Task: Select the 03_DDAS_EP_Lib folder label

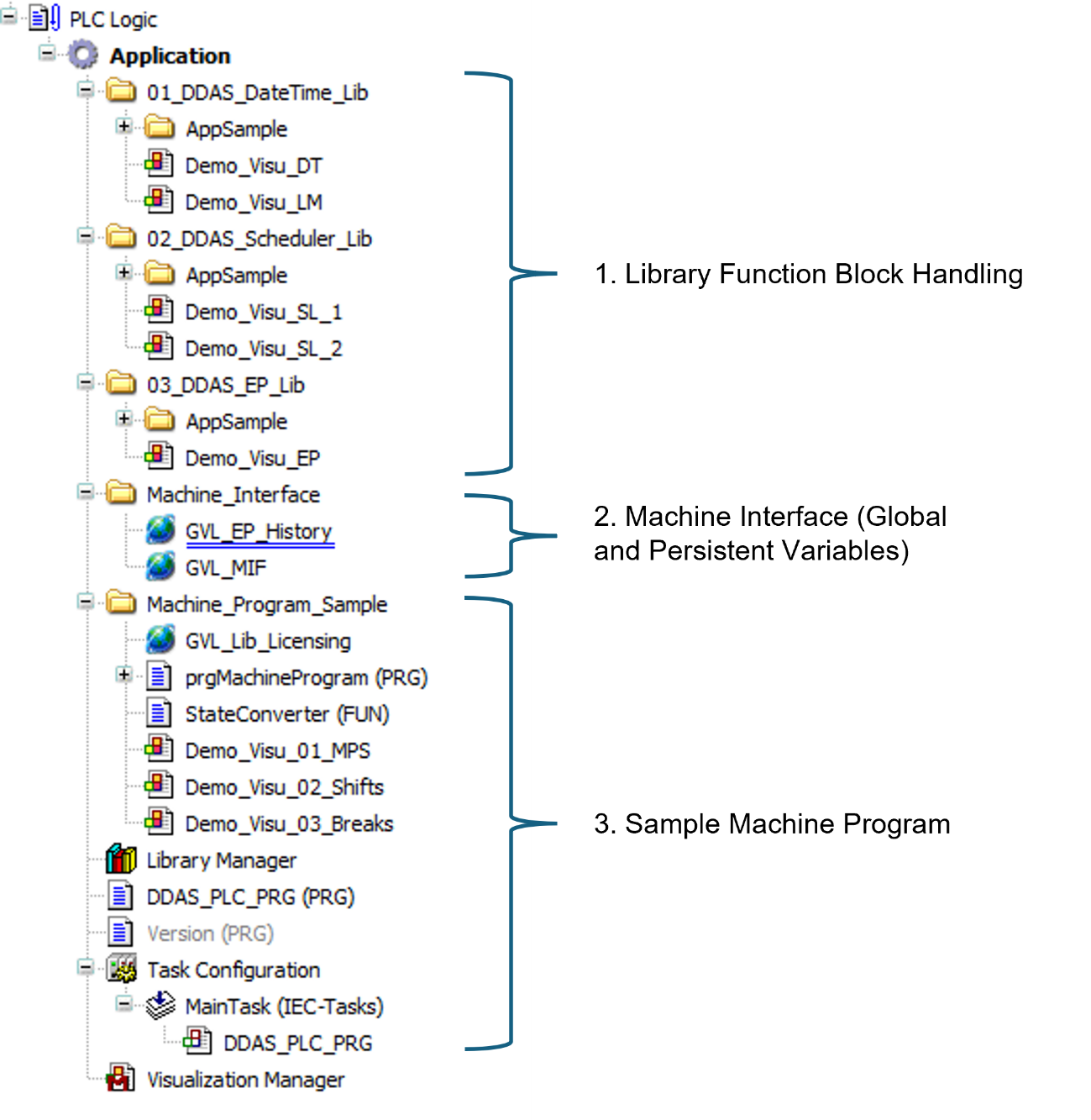Action: click(226, 385)
